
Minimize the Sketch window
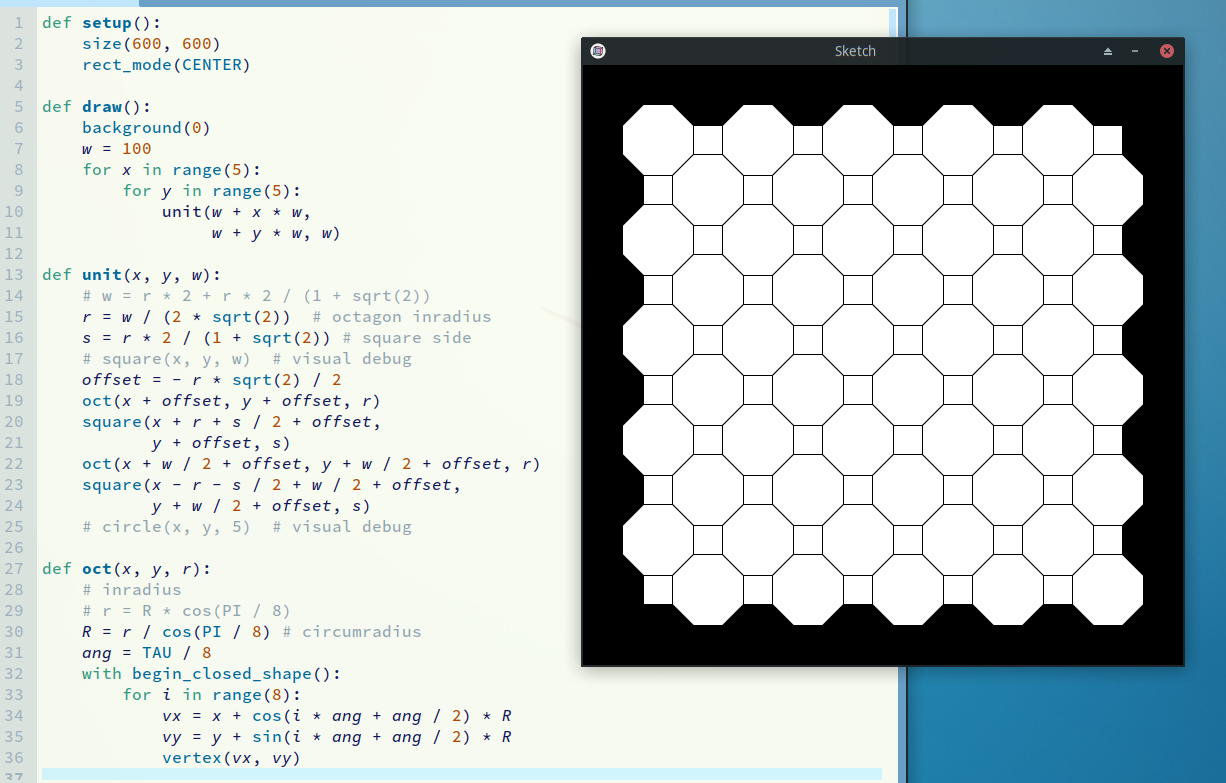point(1135,51)
